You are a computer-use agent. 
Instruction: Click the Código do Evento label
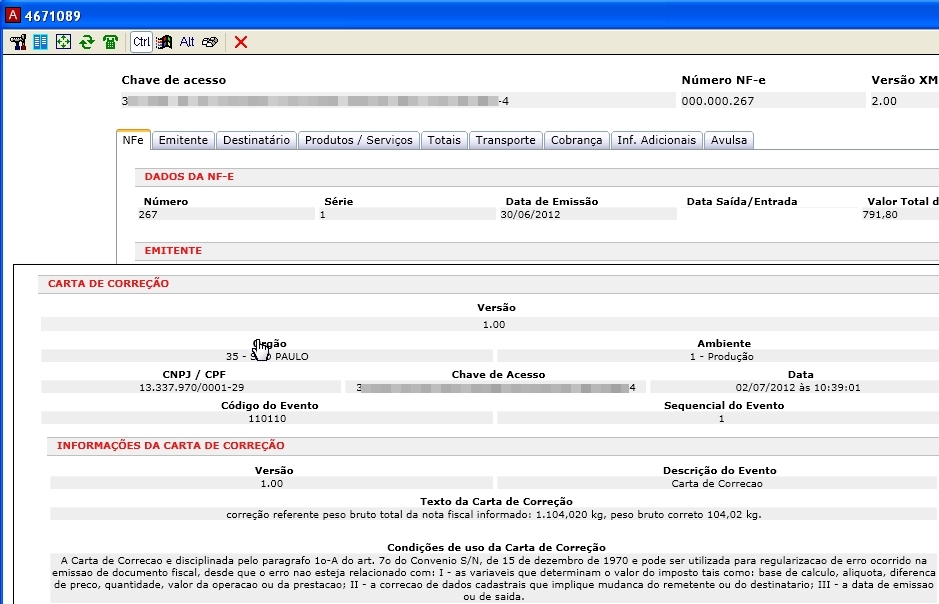pos(269,405)
